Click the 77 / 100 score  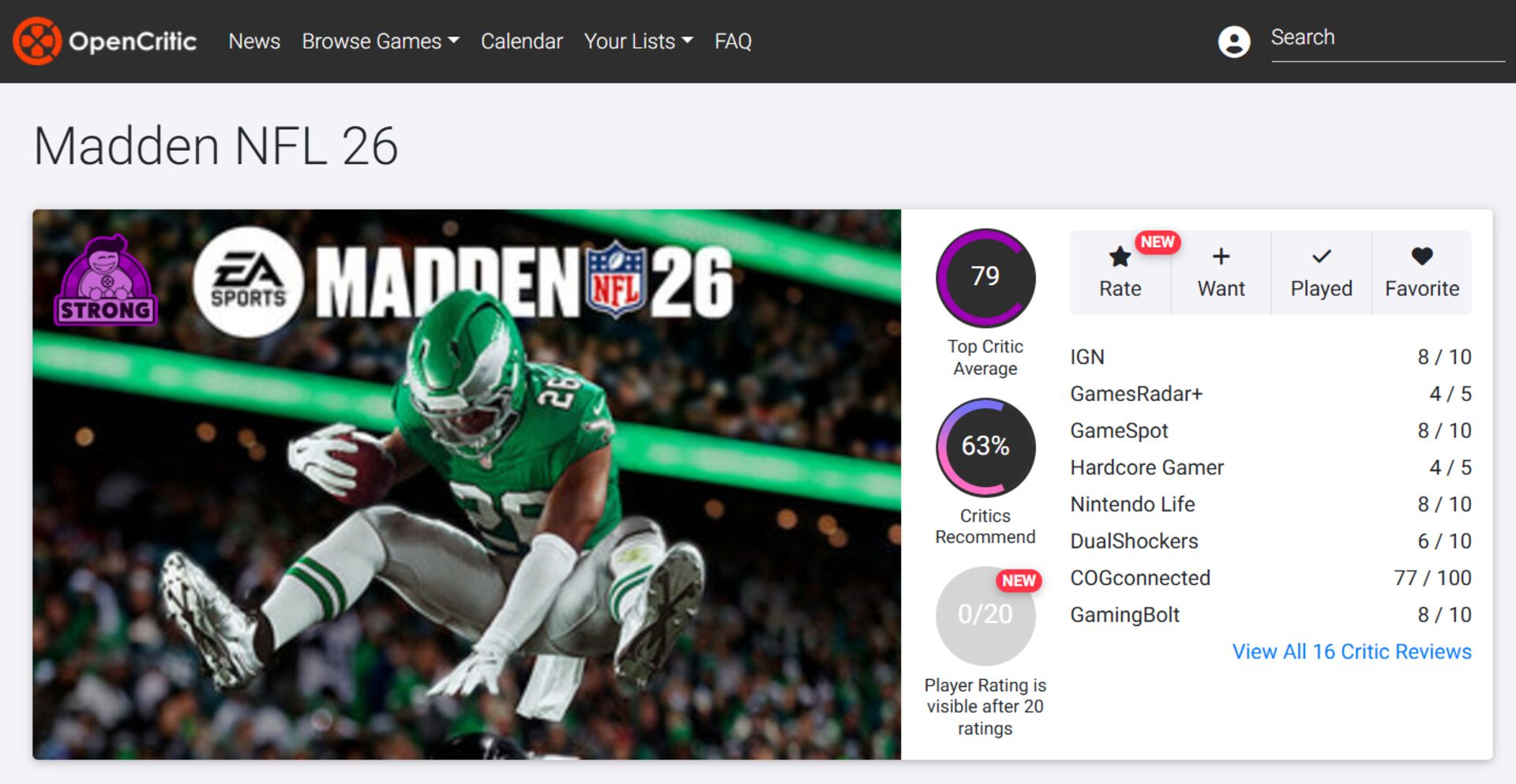tap(1432, 578)
